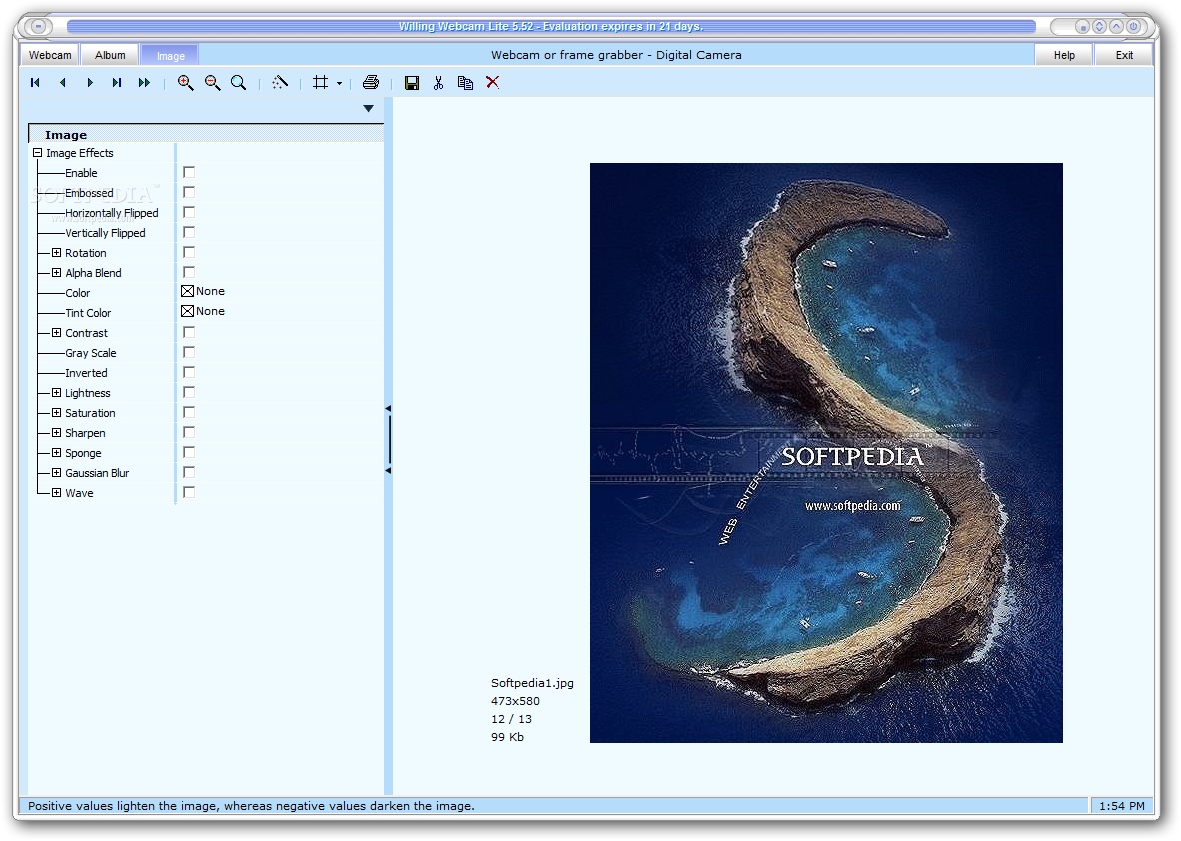
Task: Expand the Gaussian Blur node
Action: tap(56, 473)
